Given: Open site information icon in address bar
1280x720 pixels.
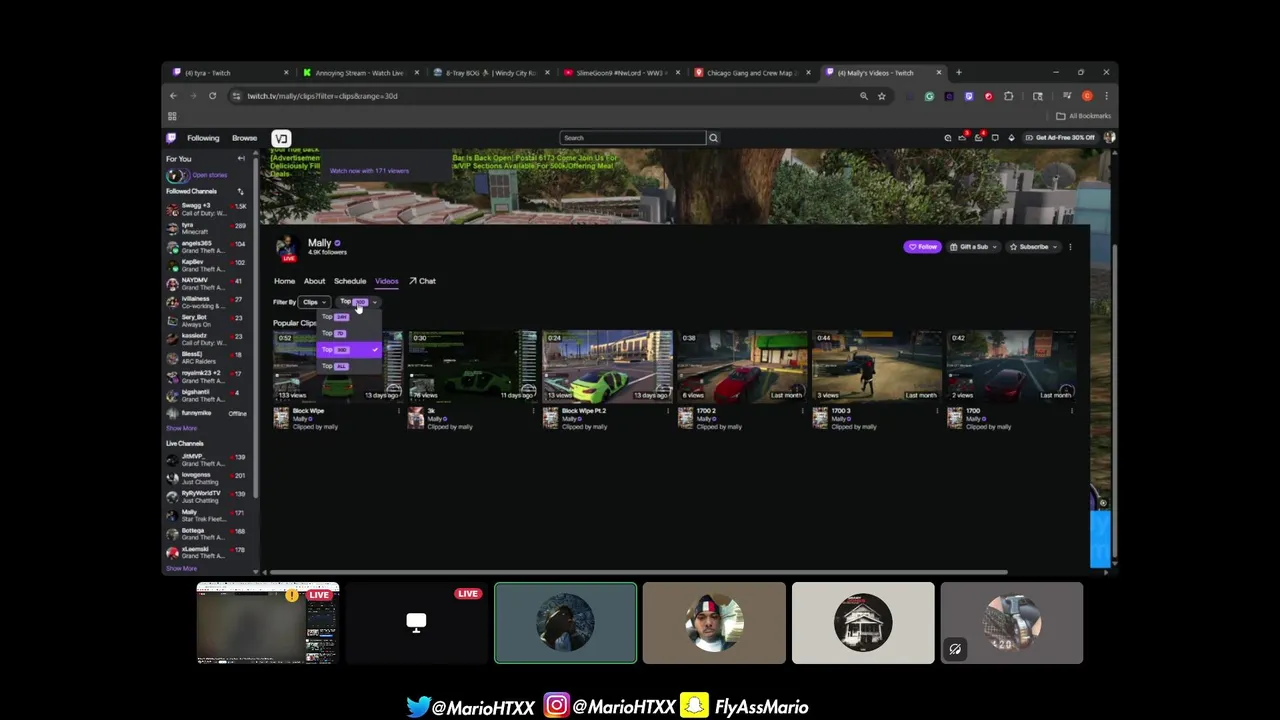Looking at the screenshot, I should tap(236, 96).
